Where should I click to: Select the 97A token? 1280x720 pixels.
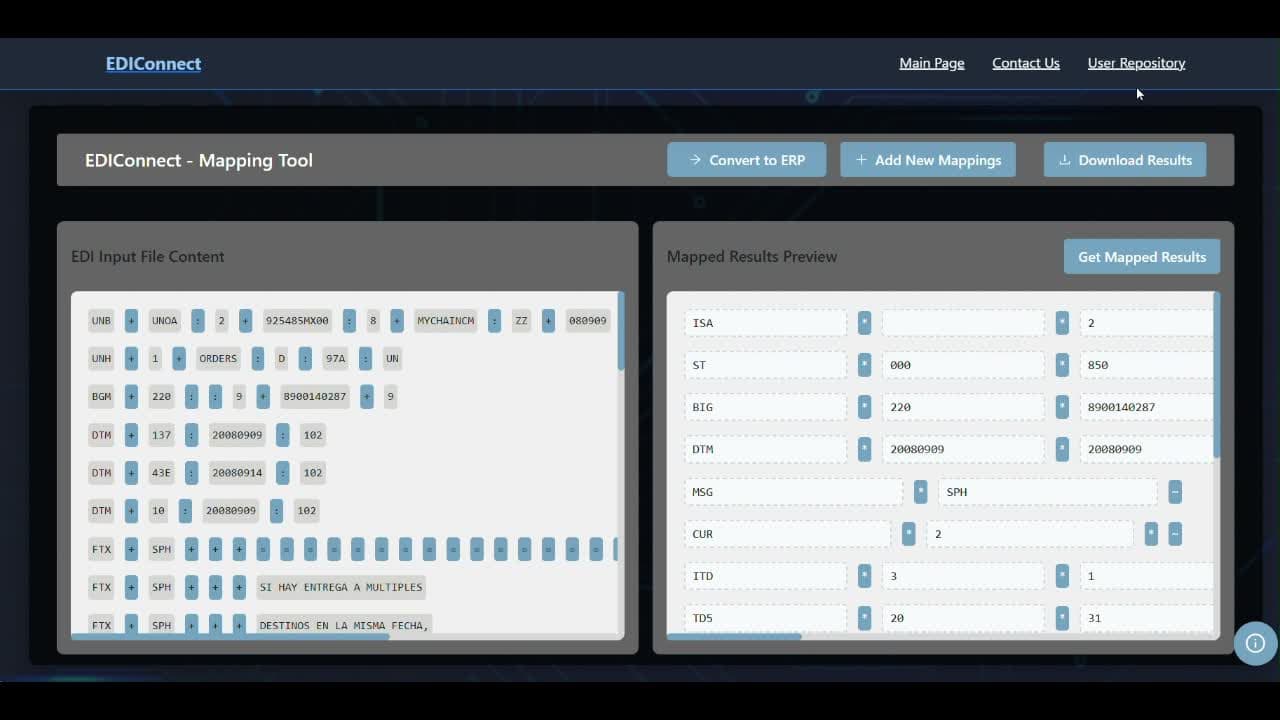click(335, 359)
